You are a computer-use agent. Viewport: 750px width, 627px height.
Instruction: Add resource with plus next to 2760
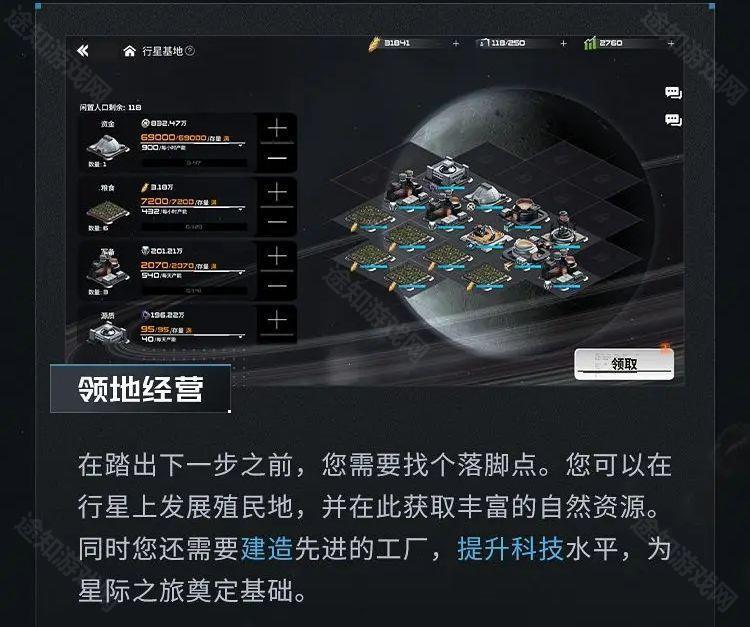671,44
